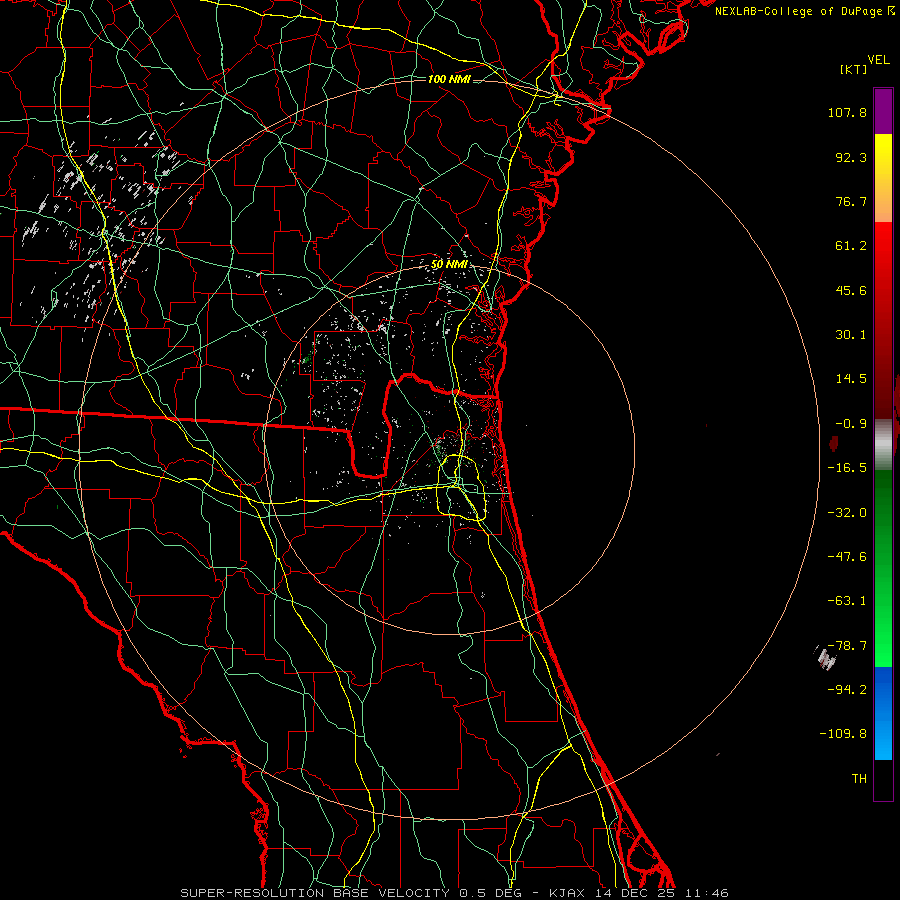Click the VEL legend heading
This screenshot has height=900, width=900.
[878, 60]
